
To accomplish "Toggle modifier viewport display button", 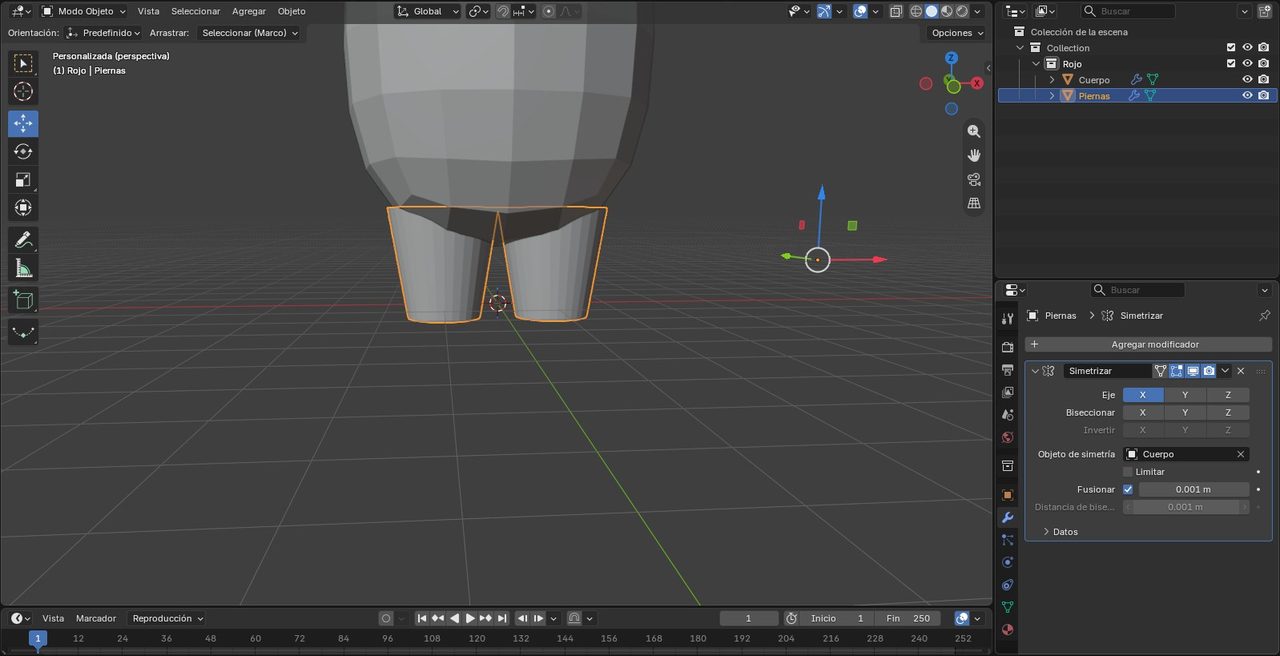I will point(1192,371).
